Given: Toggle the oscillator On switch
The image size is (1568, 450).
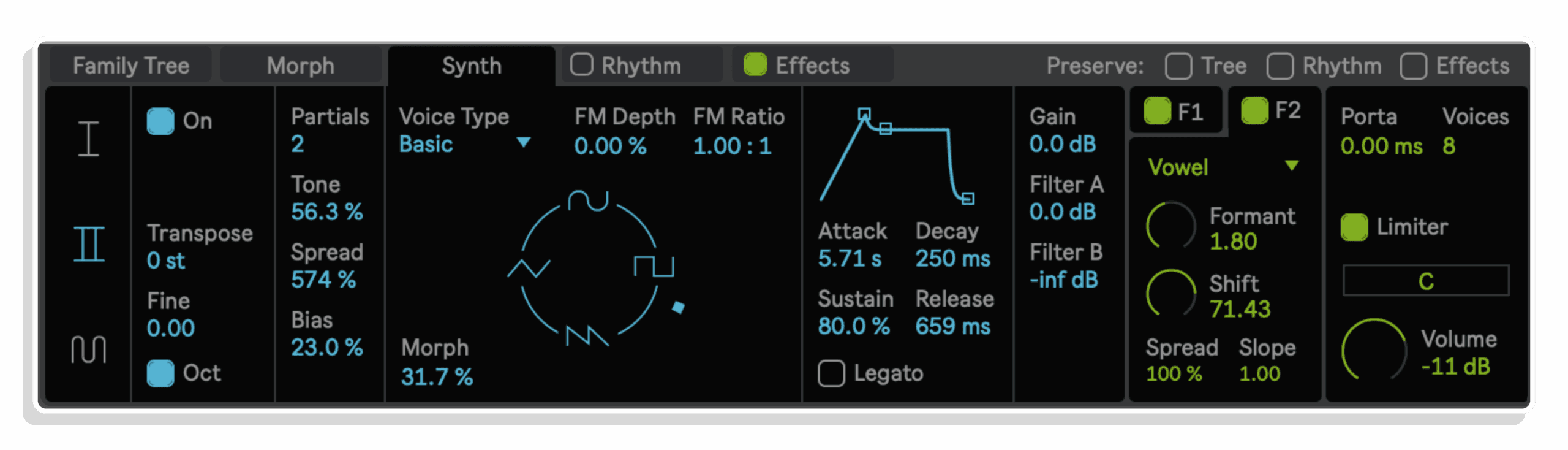Looking at the screenshot, I should click(x=160, y=121).
